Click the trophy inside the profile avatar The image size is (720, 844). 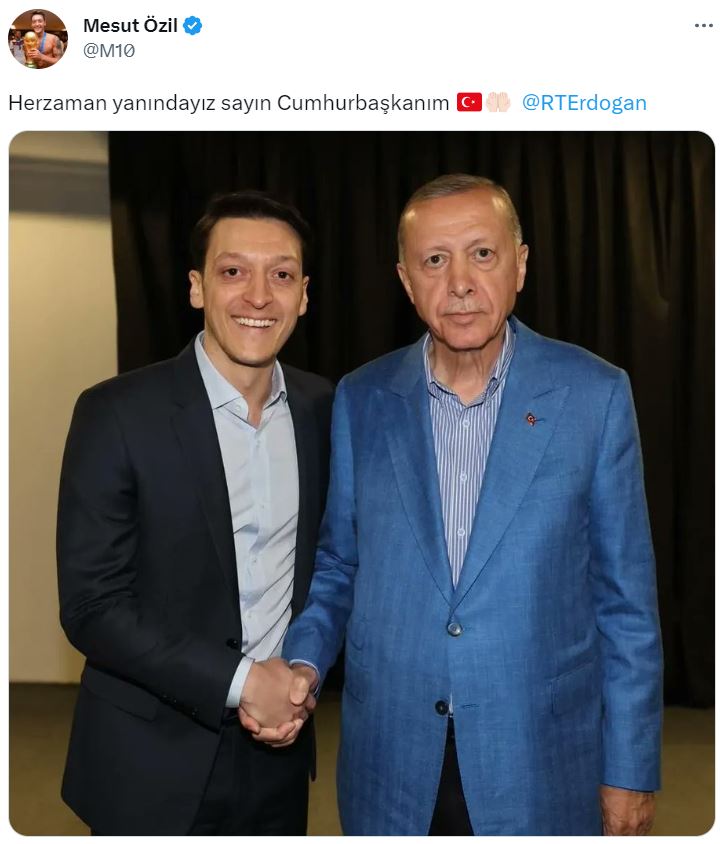[31, 50]
